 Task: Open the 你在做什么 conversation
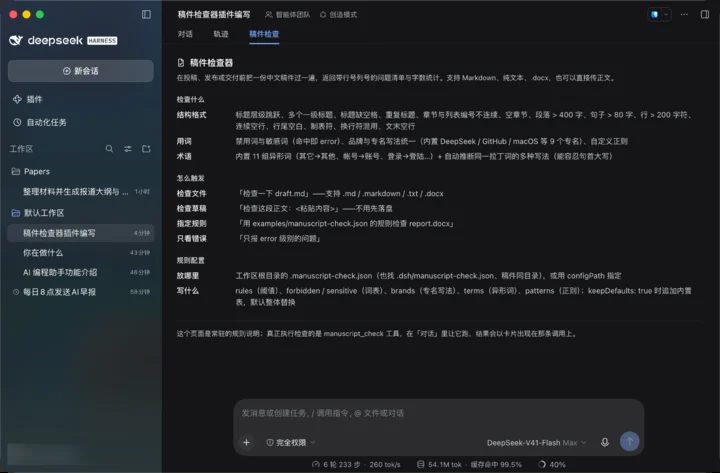(81, 253)
